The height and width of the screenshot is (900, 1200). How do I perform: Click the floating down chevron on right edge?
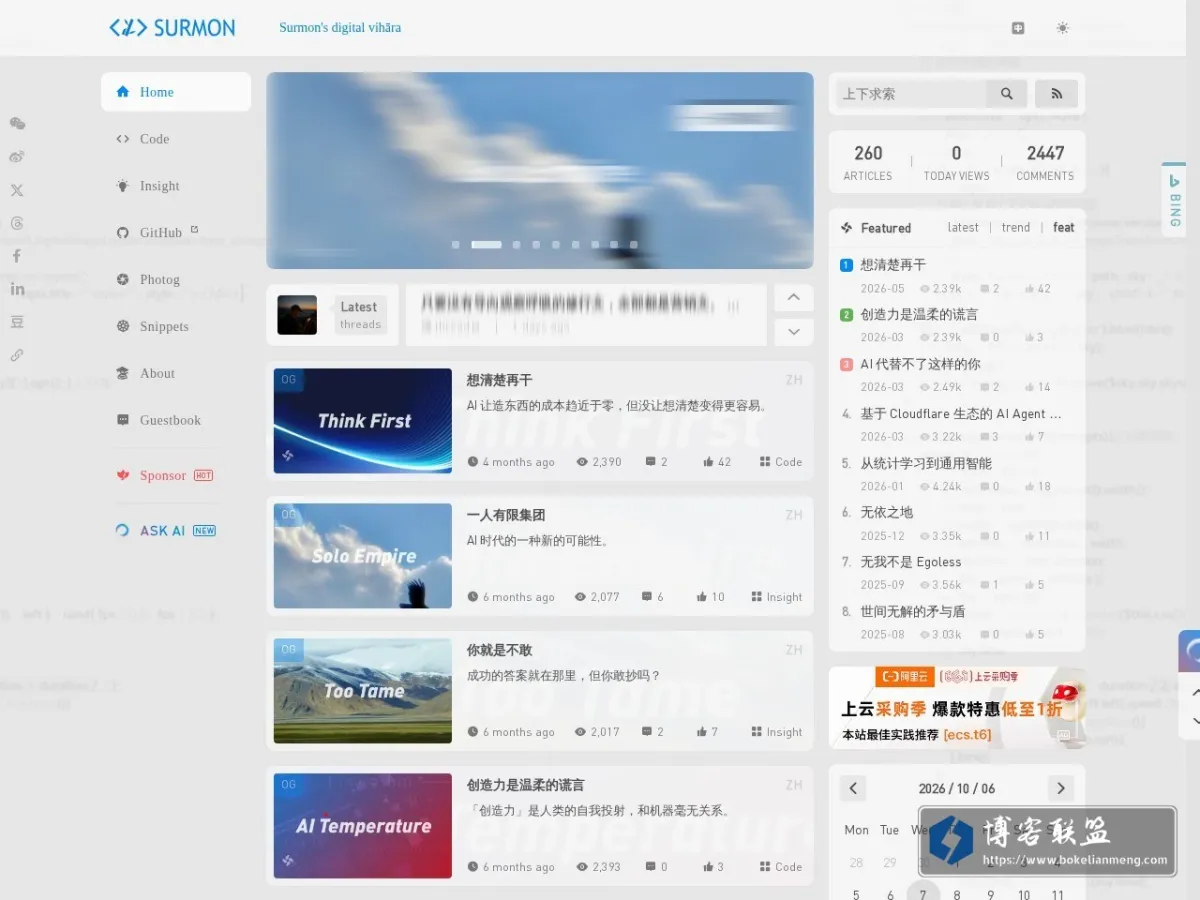(x=1195, y=719)
